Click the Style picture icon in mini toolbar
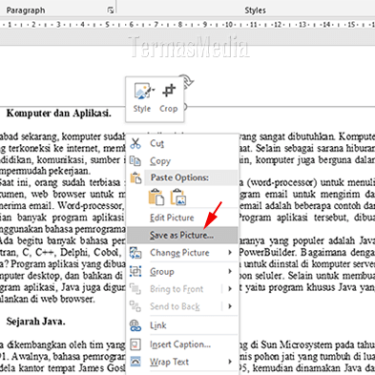Viewport: 375px width, 375px height. (143, 91)
